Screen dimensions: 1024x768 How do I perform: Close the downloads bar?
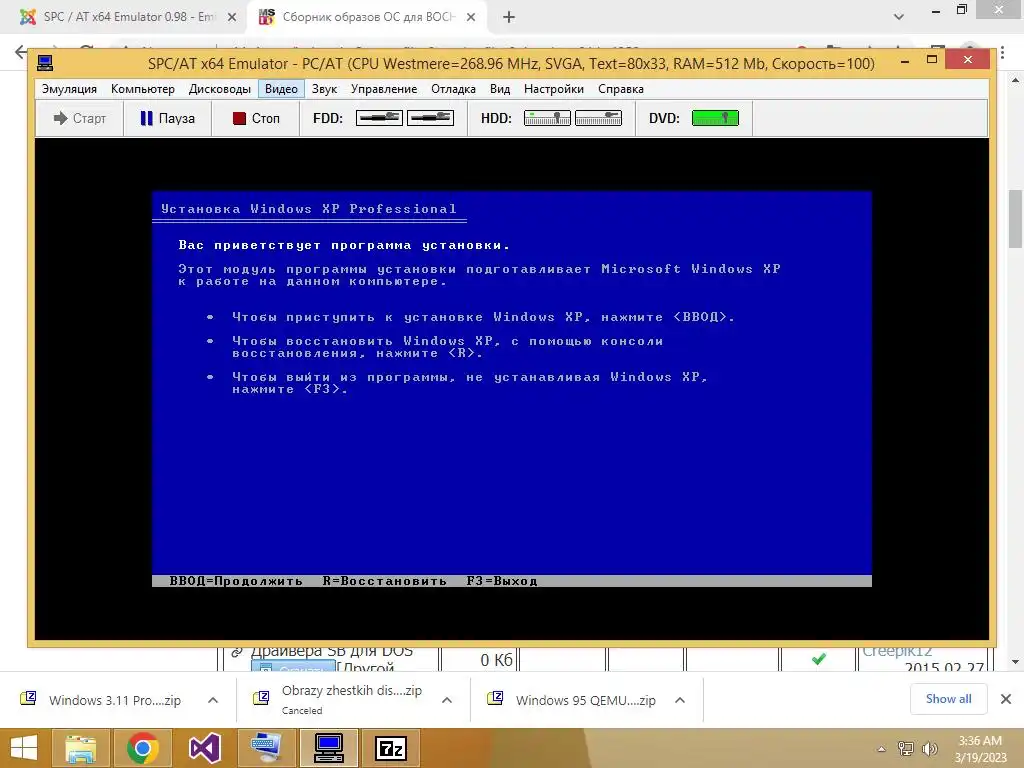[x=1006, y=699]
